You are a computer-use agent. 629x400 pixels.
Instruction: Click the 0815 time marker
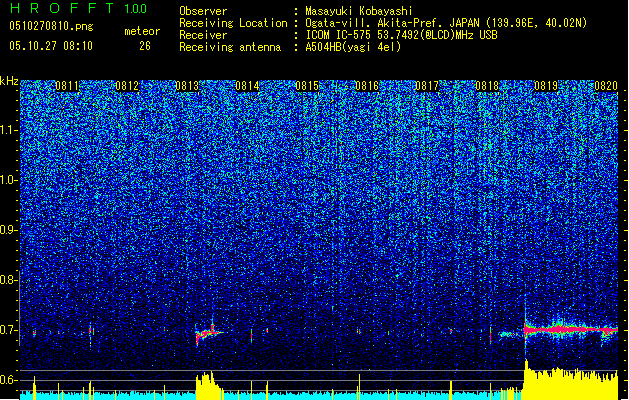307,86
